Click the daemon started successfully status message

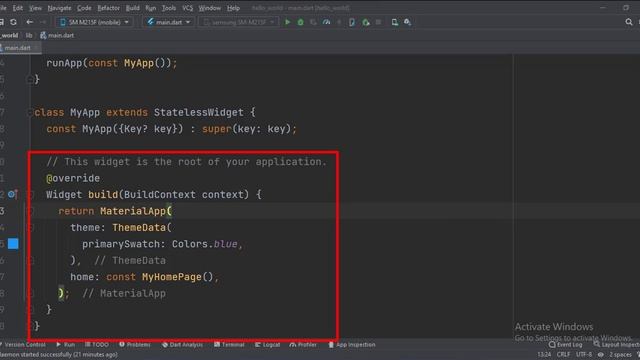point(58,355)
